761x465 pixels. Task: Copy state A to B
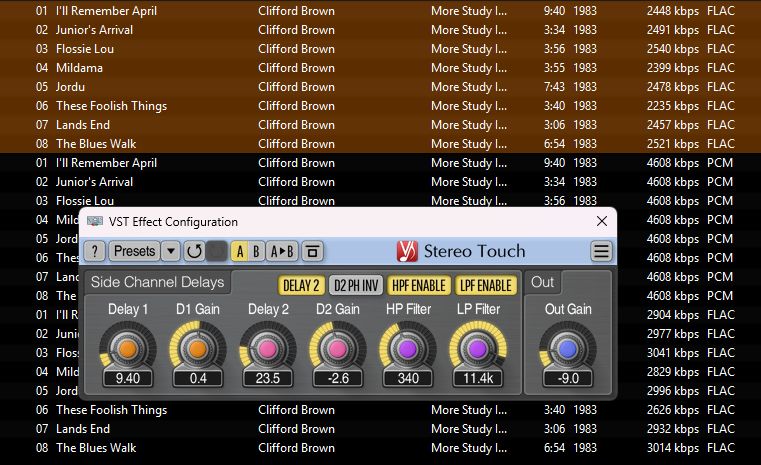(283, 251)
